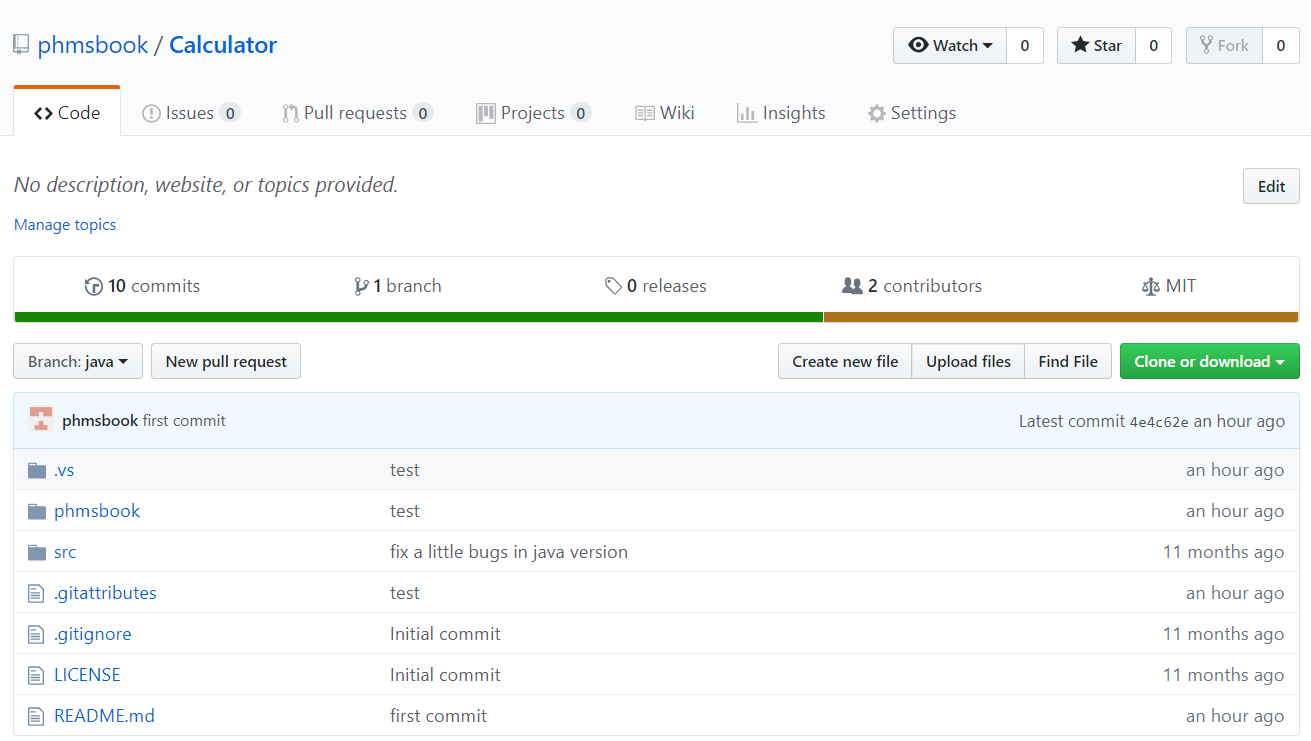The image size is (1311, 741).
Task: Open the README.md file
Action: coord(104,716)
